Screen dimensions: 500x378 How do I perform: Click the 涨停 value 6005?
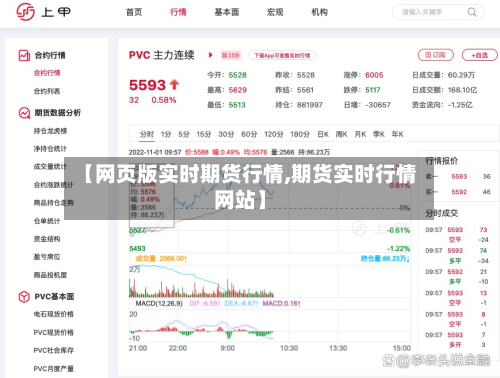[374, 75]
